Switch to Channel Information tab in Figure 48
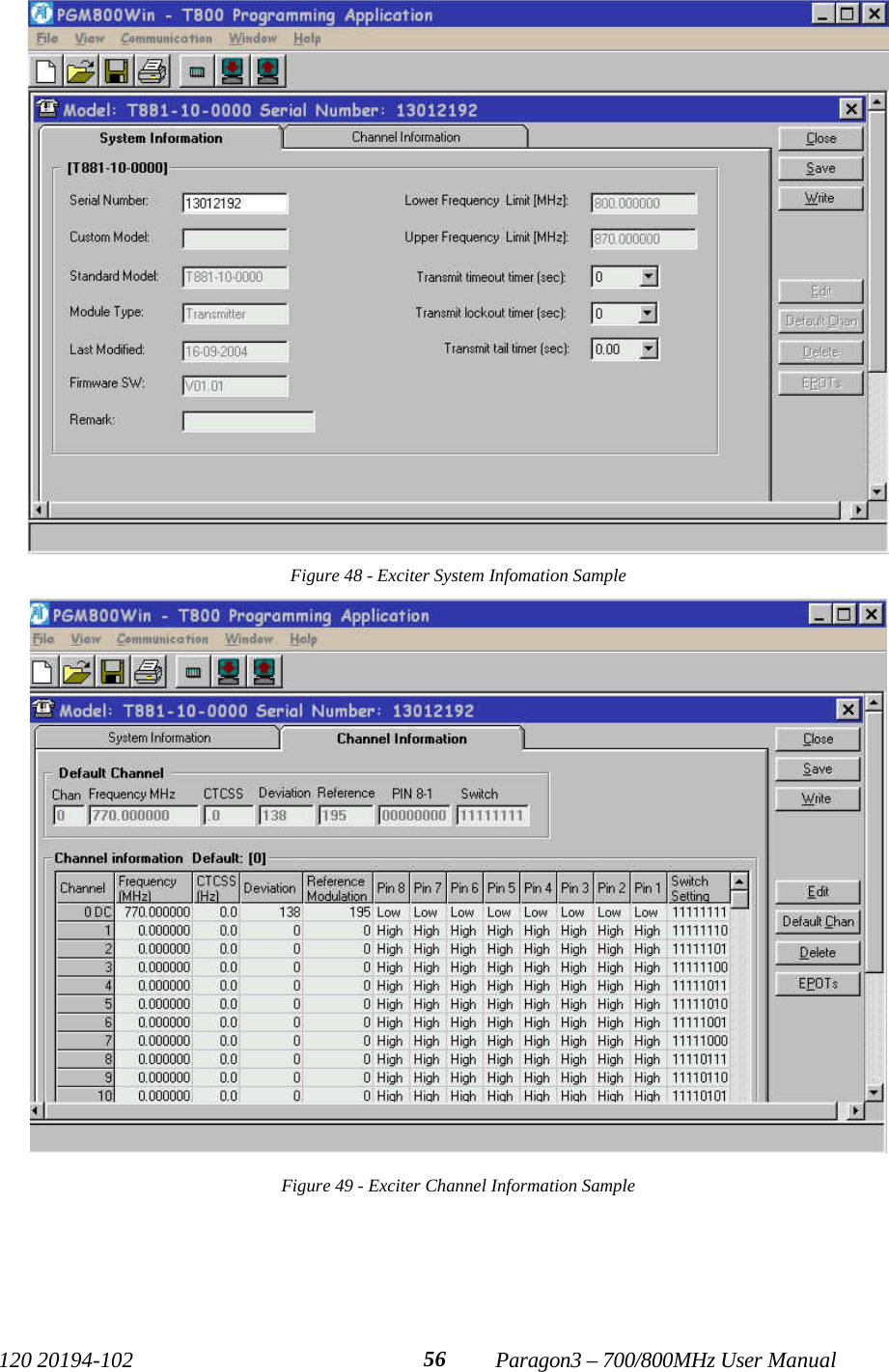 (405, 137)
